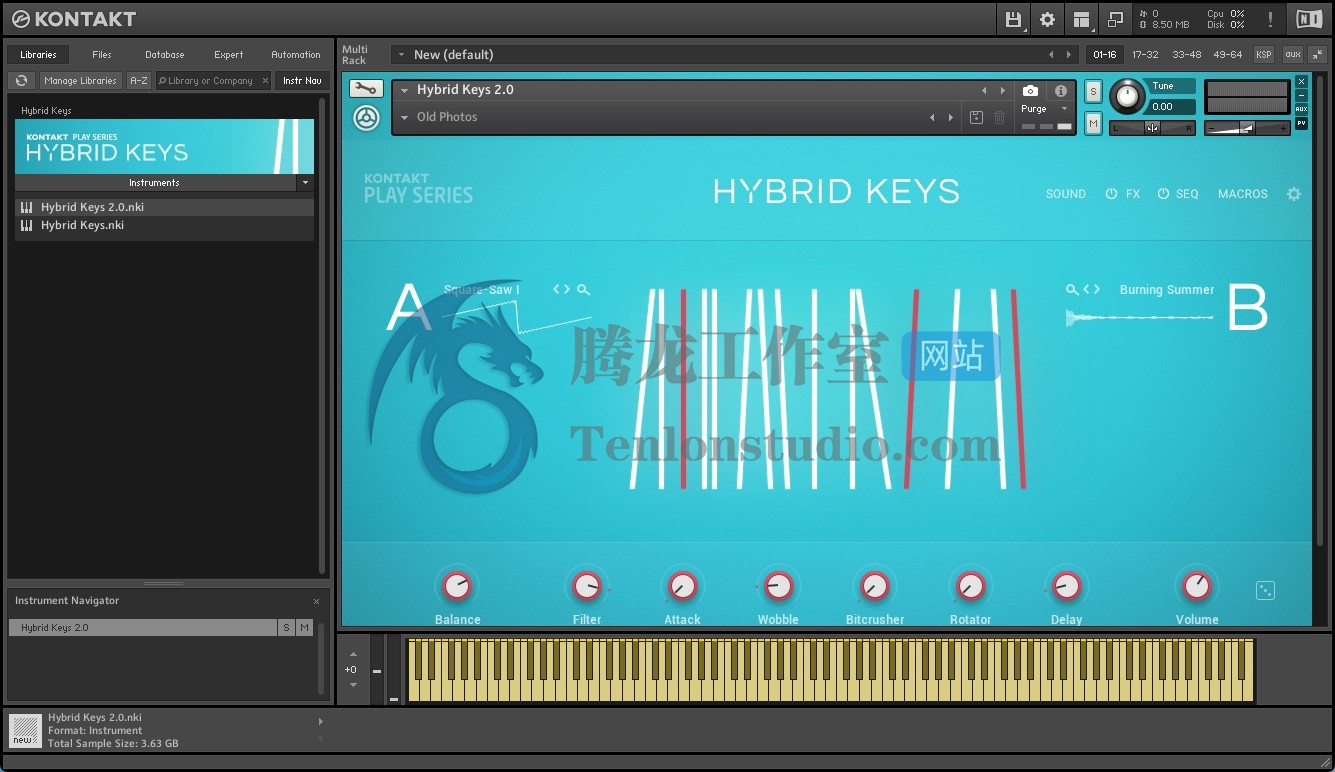Image resolution: width=1335 pixels, height=772 pixels.
Task: Select next multi preset arrow
Action: (x=1069, y=55)
